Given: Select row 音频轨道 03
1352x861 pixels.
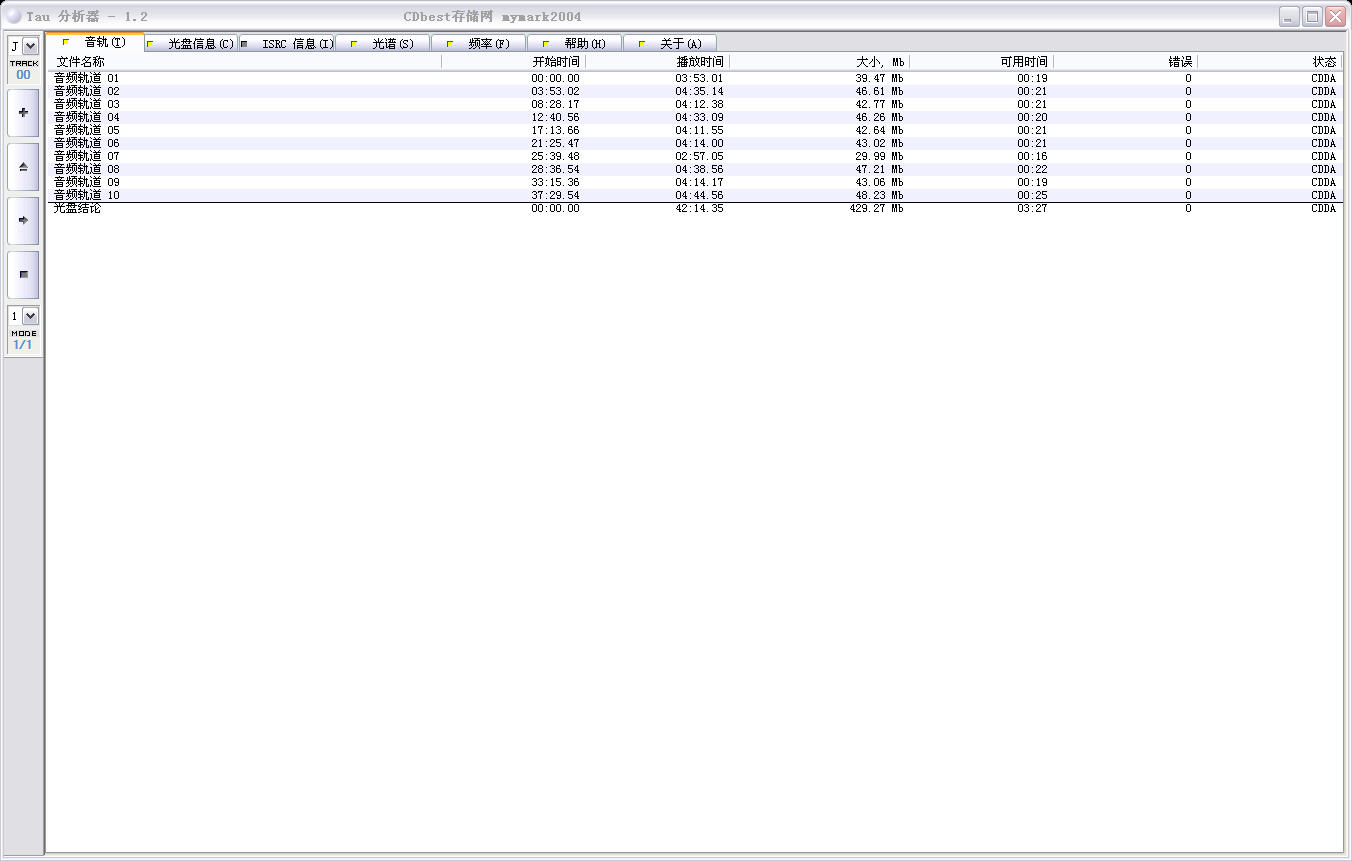Looking at the screenshot, I should coord(695,104).
